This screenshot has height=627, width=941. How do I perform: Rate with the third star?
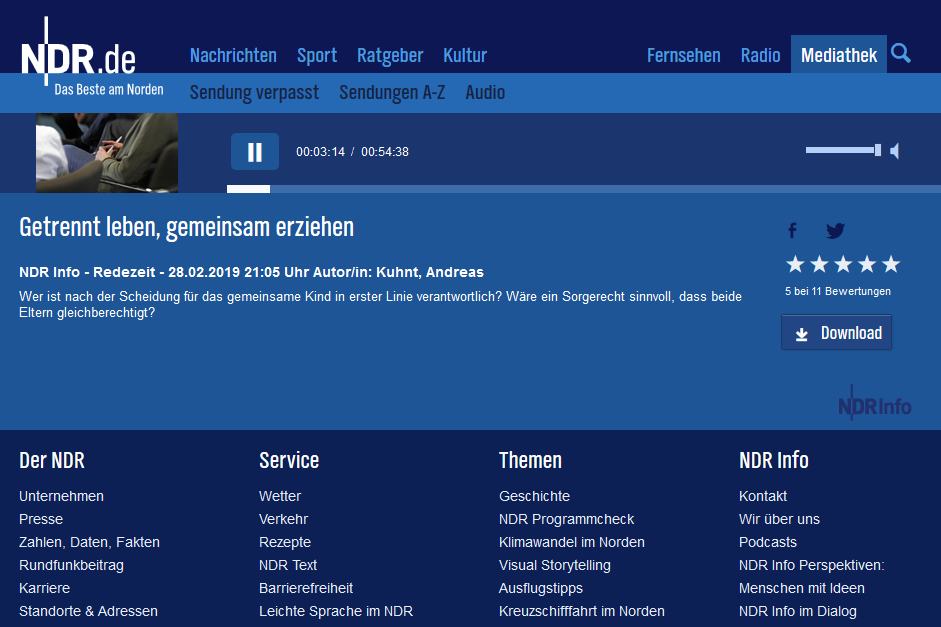coord(843,263)
